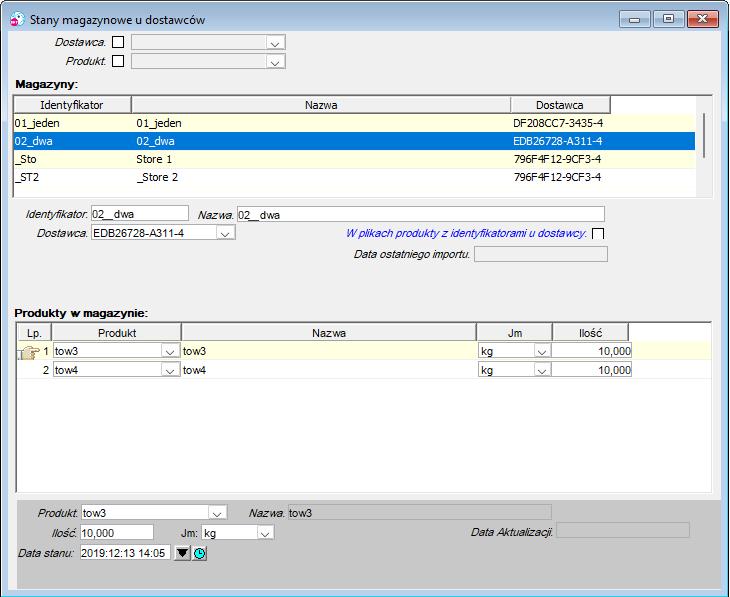This screenshot has height=597, width=730.
Task: Expand Dostawca dropdown showing EDB26728-A311-4
Action: pyautogui.click(x=225, y=233)
